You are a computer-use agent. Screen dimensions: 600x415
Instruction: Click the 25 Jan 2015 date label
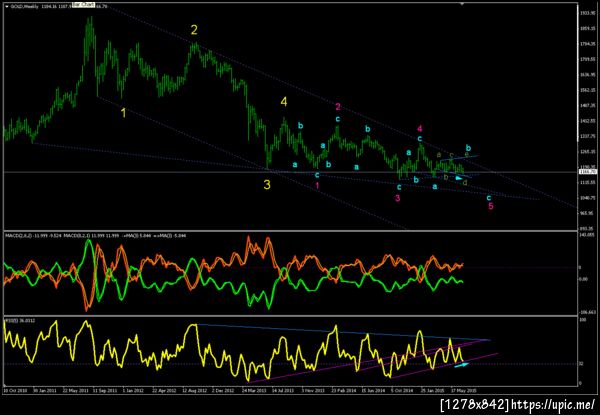pos(433,391)
